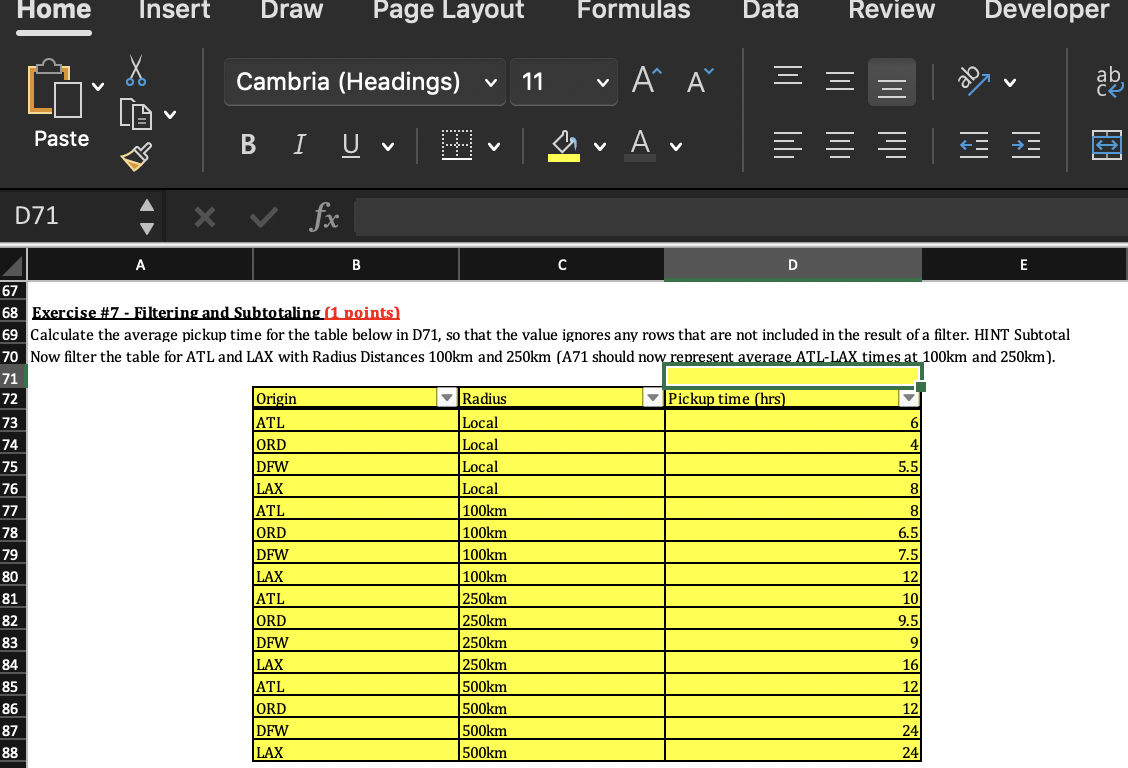This screenshot has width=1128, height=768.
Task: Open the Origin column filter dropdown
Action: 447,397
